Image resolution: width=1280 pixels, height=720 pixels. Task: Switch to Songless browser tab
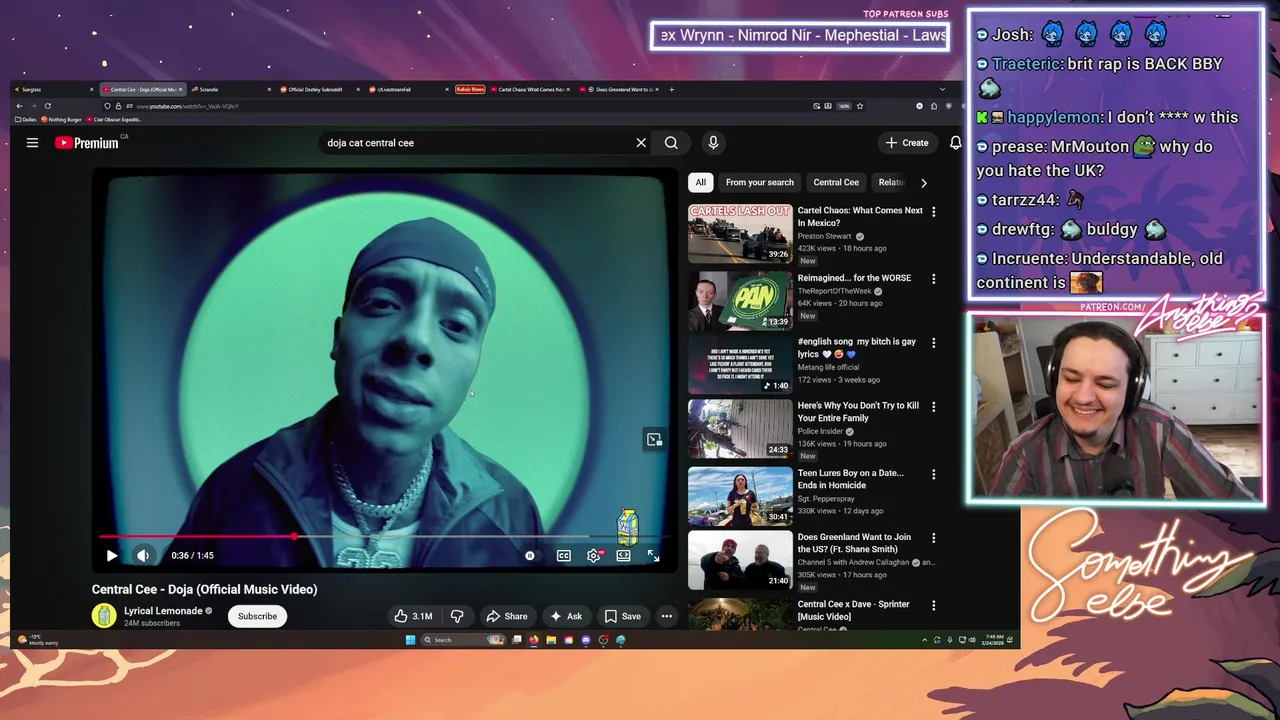(x=53, y=89)
